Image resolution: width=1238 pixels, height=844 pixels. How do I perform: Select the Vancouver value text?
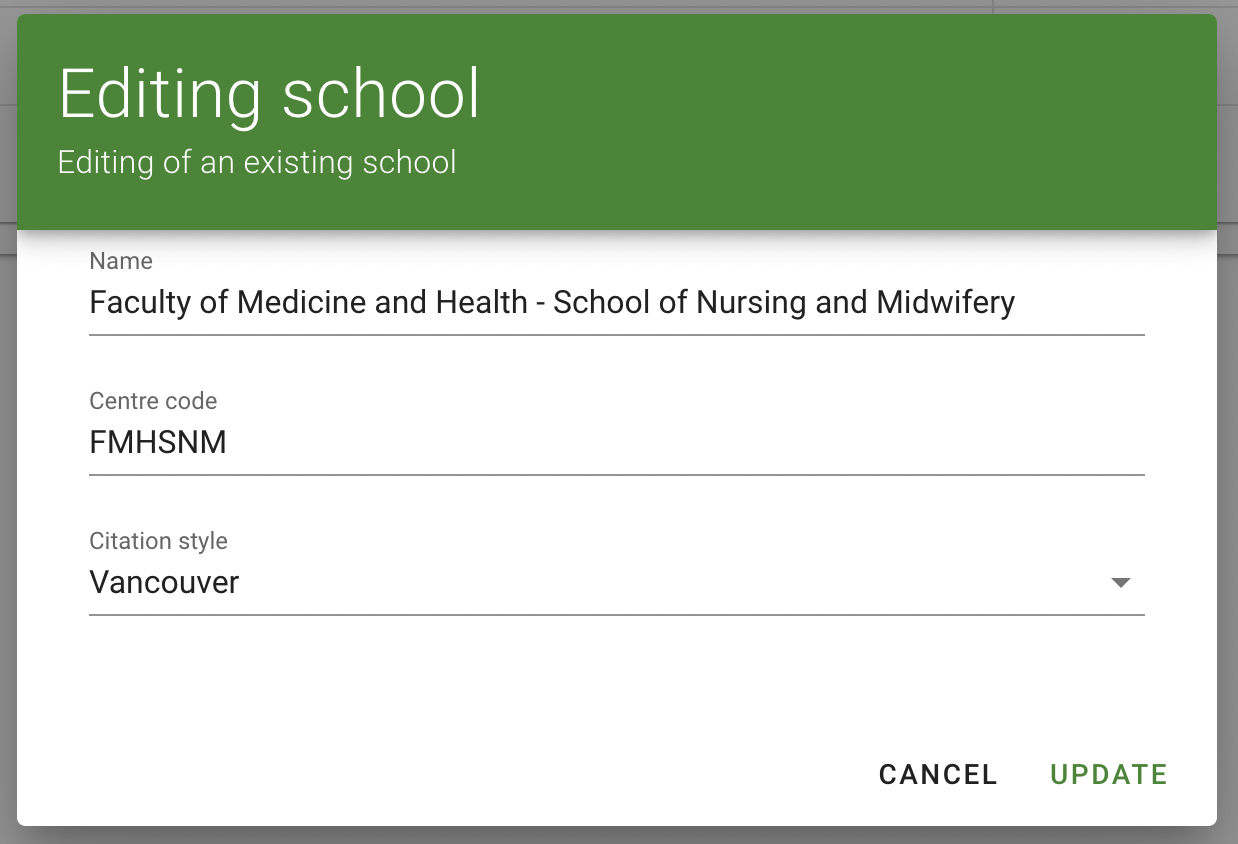[164, 582]
